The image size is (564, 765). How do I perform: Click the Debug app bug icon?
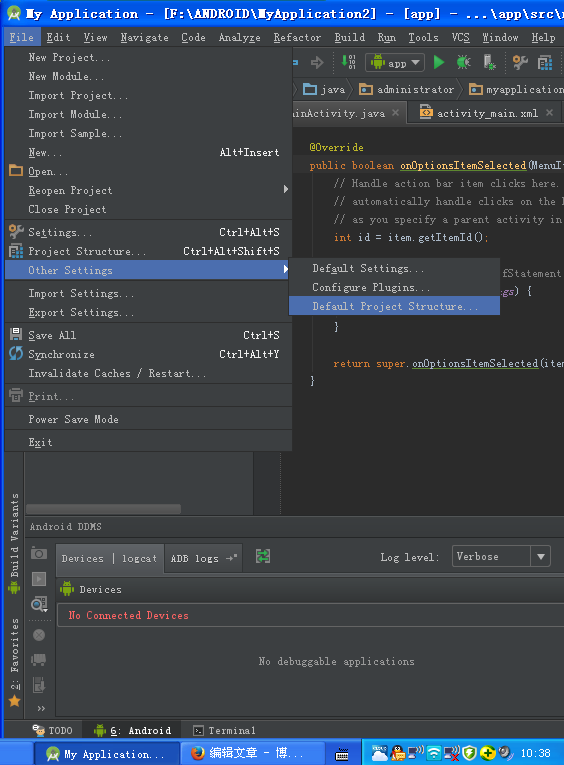point(463,62)
